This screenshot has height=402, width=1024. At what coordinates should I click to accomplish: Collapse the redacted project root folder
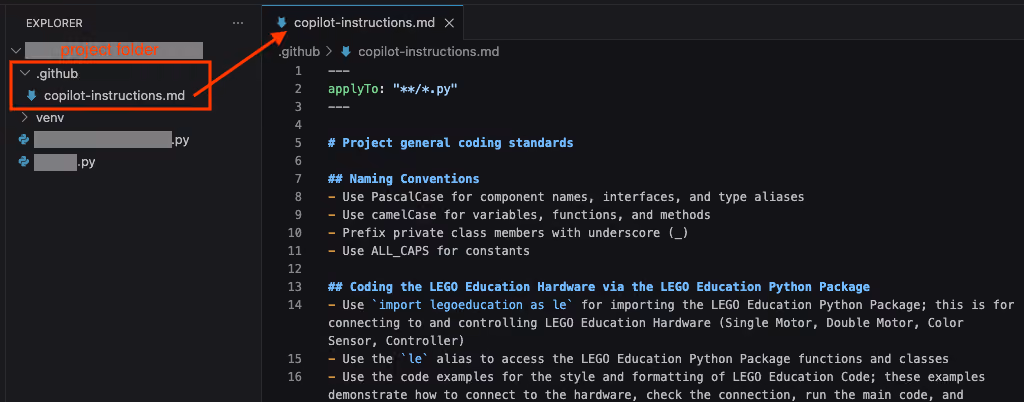pos(16,51)
